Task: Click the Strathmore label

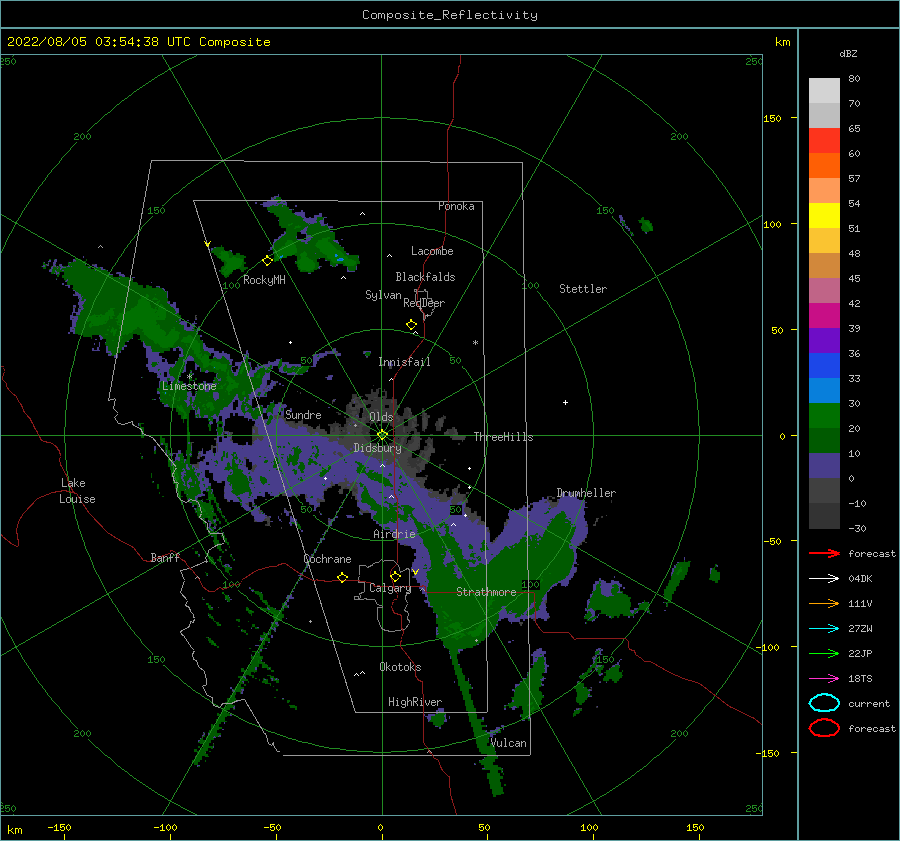Action: point(486,592)
